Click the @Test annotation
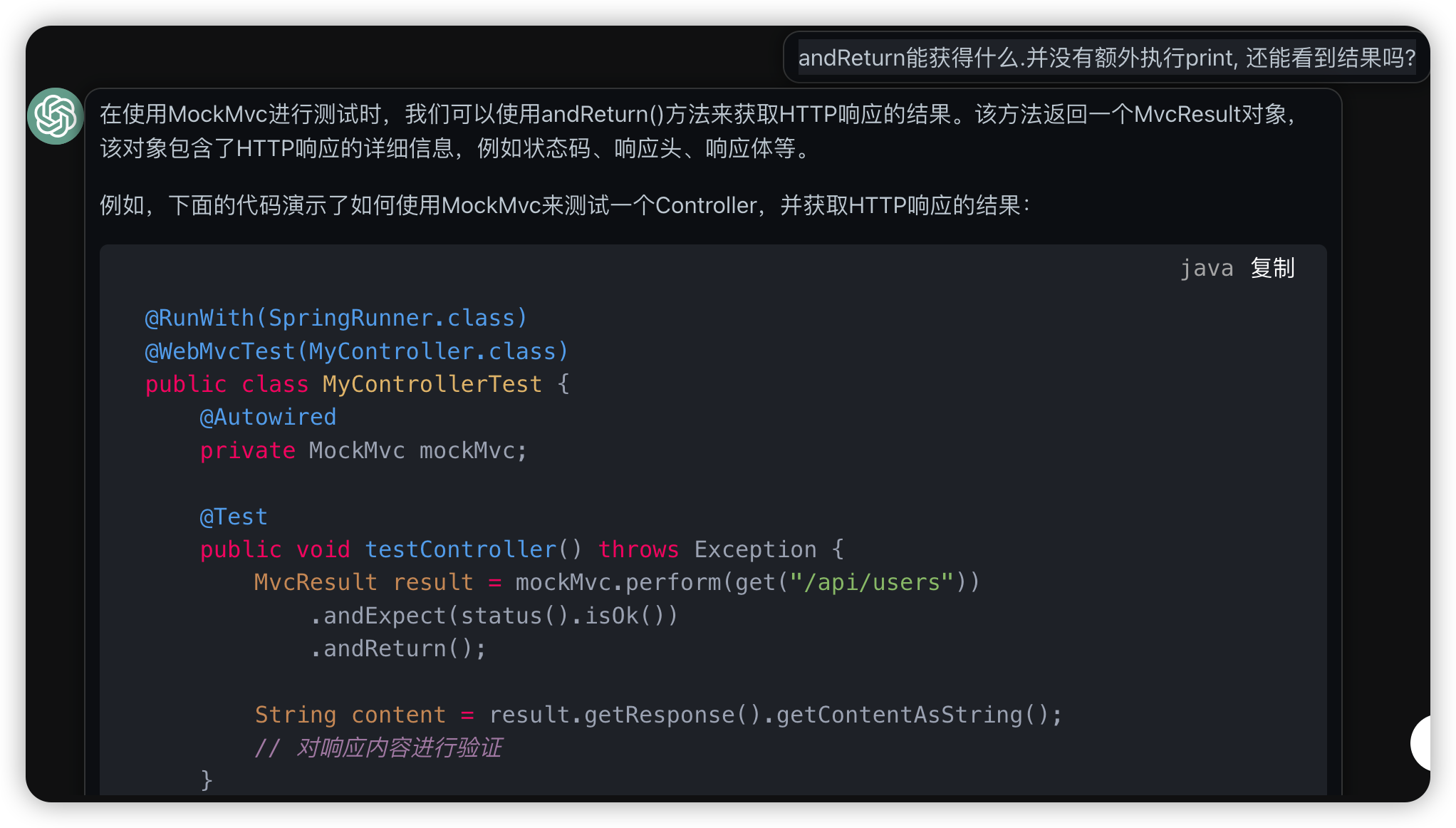1456x828 pixels. coord(234,517)
